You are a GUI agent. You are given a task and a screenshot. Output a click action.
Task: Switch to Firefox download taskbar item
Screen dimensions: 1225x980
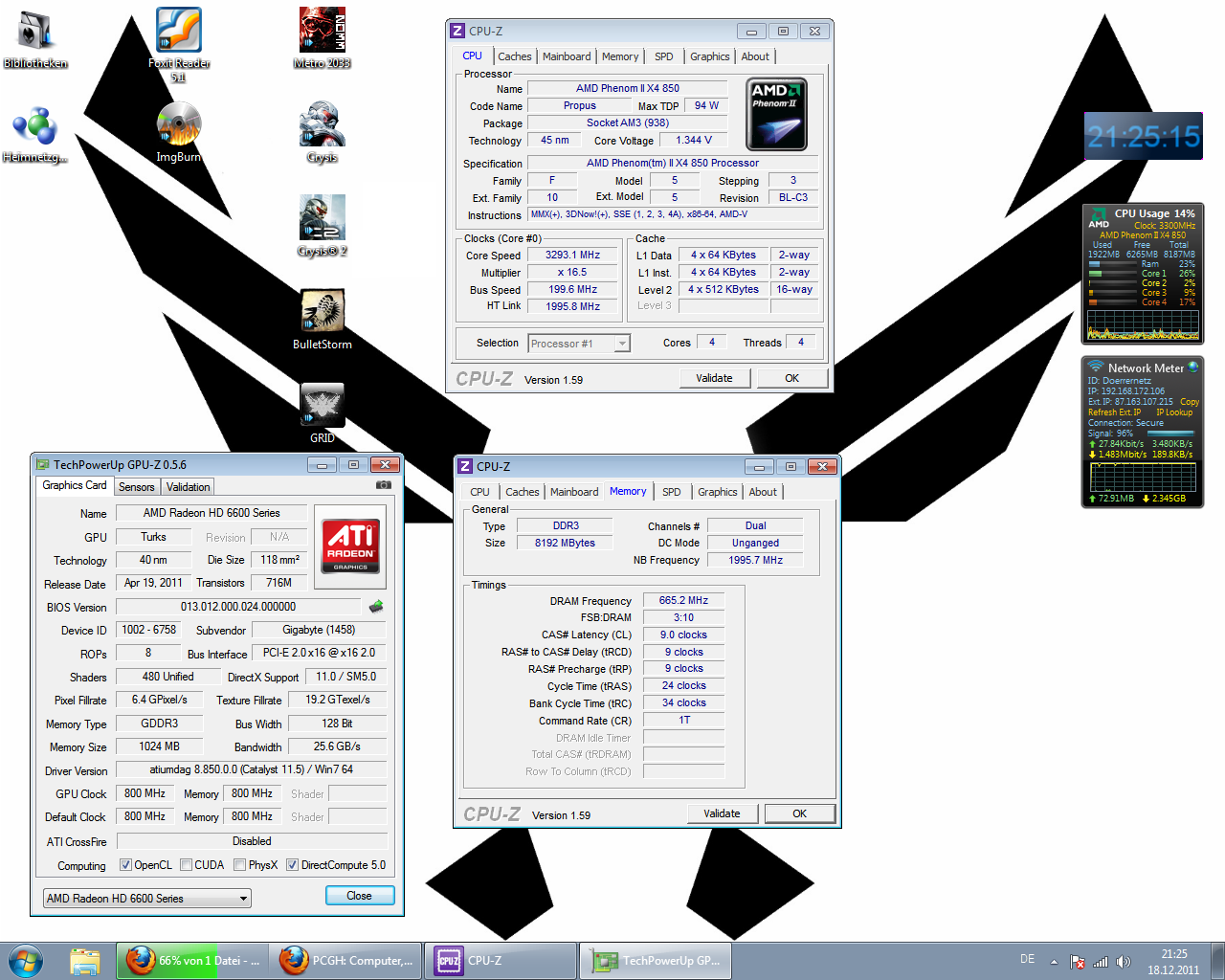(192, 961)
